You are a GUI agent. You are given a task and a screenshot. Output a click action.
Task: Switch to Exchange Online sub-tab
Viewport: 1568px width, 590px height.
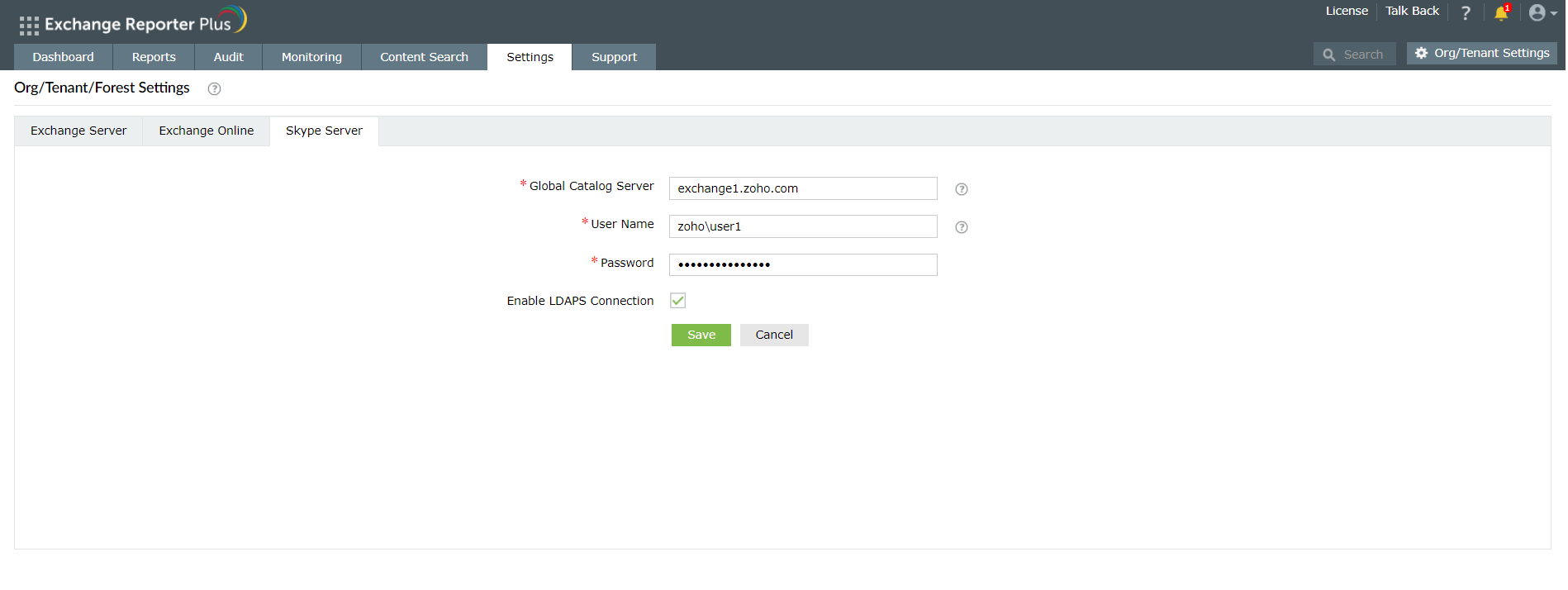[x=207, y=131]
